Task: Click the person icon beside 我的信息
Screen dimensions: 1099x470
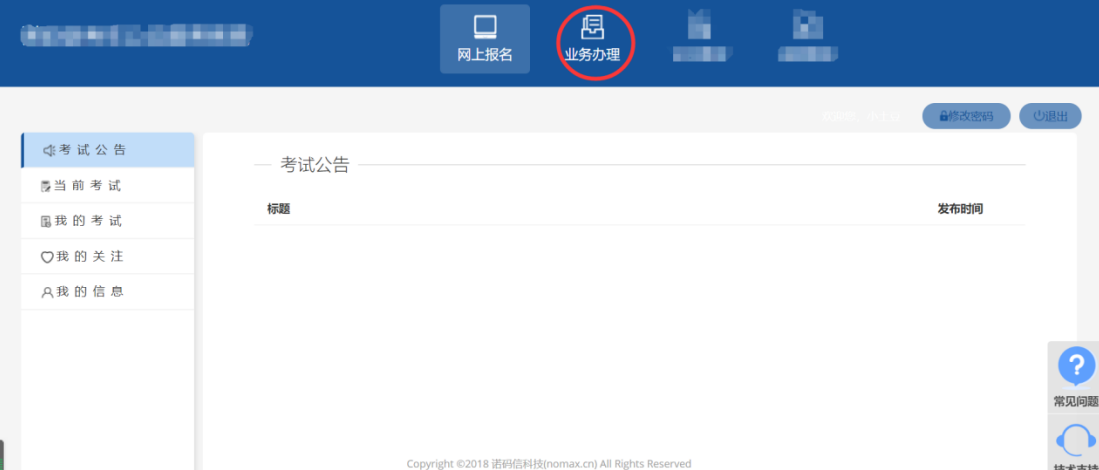Action: (46, 293)
